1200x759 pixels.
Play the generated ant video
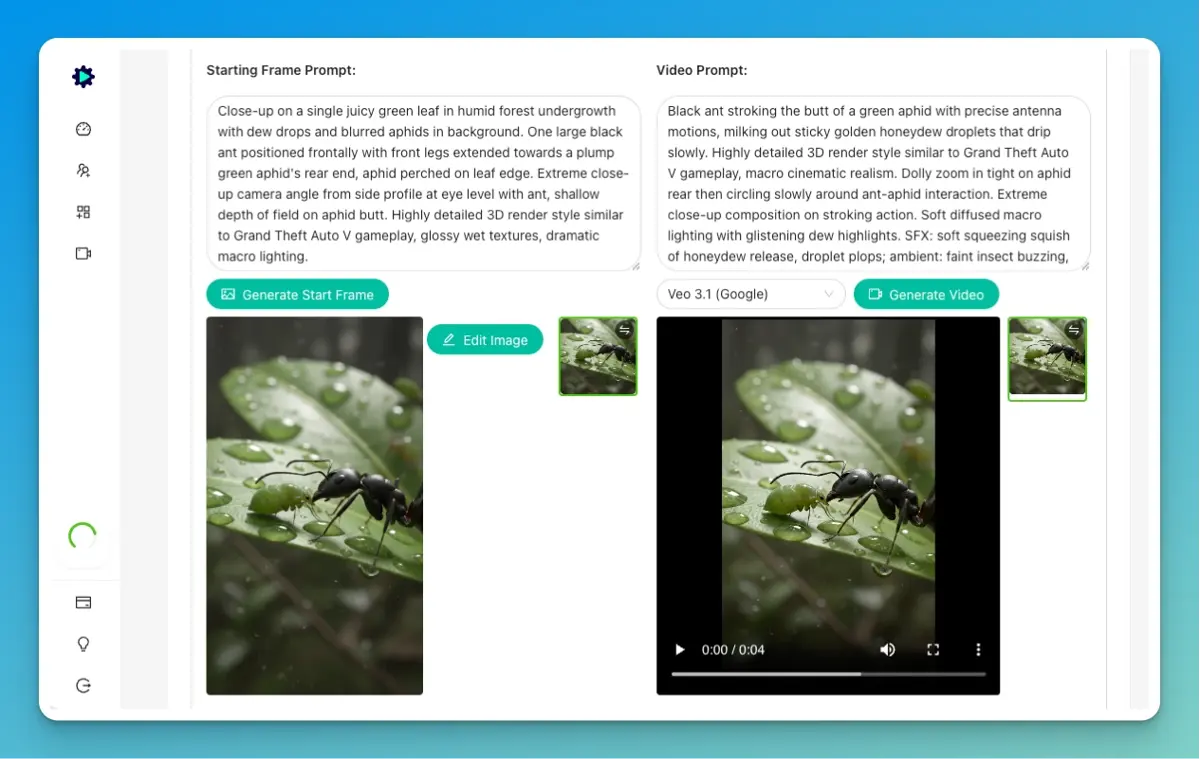click(x=680, y=650)
